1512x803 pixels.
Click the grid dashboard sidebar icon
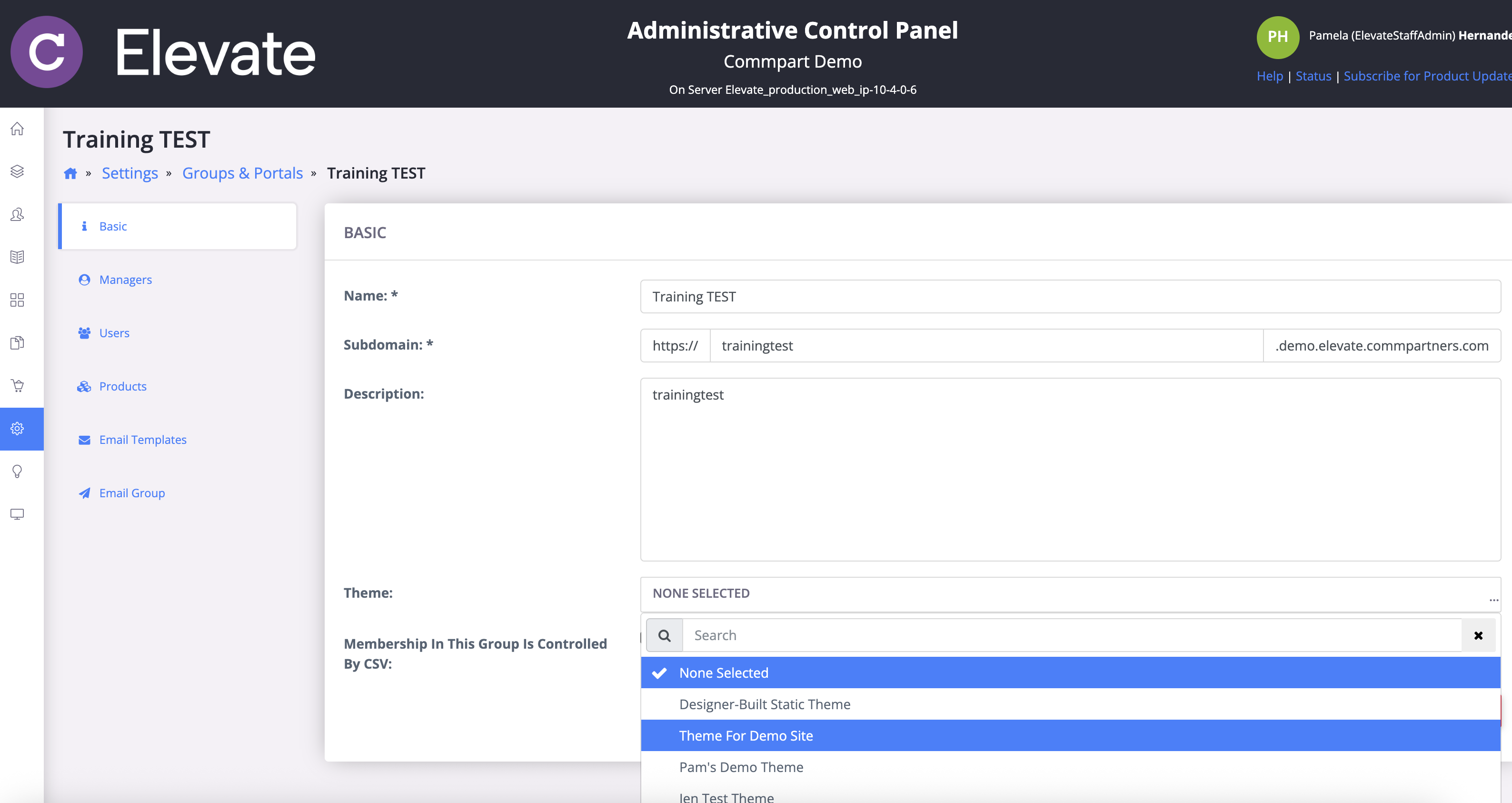[17, 300]
